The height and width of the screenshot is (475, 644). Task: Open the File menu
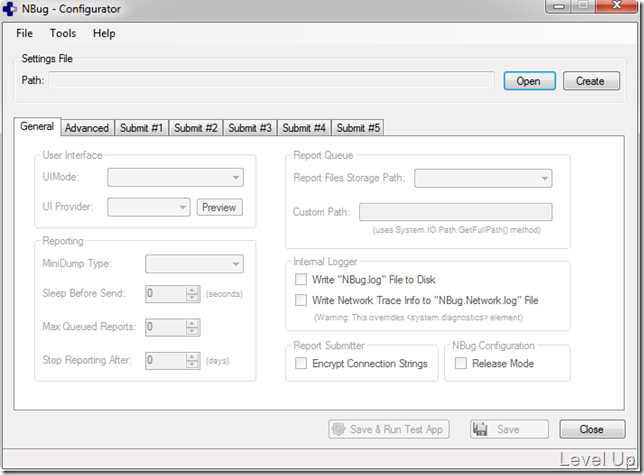tap(24, 33)
